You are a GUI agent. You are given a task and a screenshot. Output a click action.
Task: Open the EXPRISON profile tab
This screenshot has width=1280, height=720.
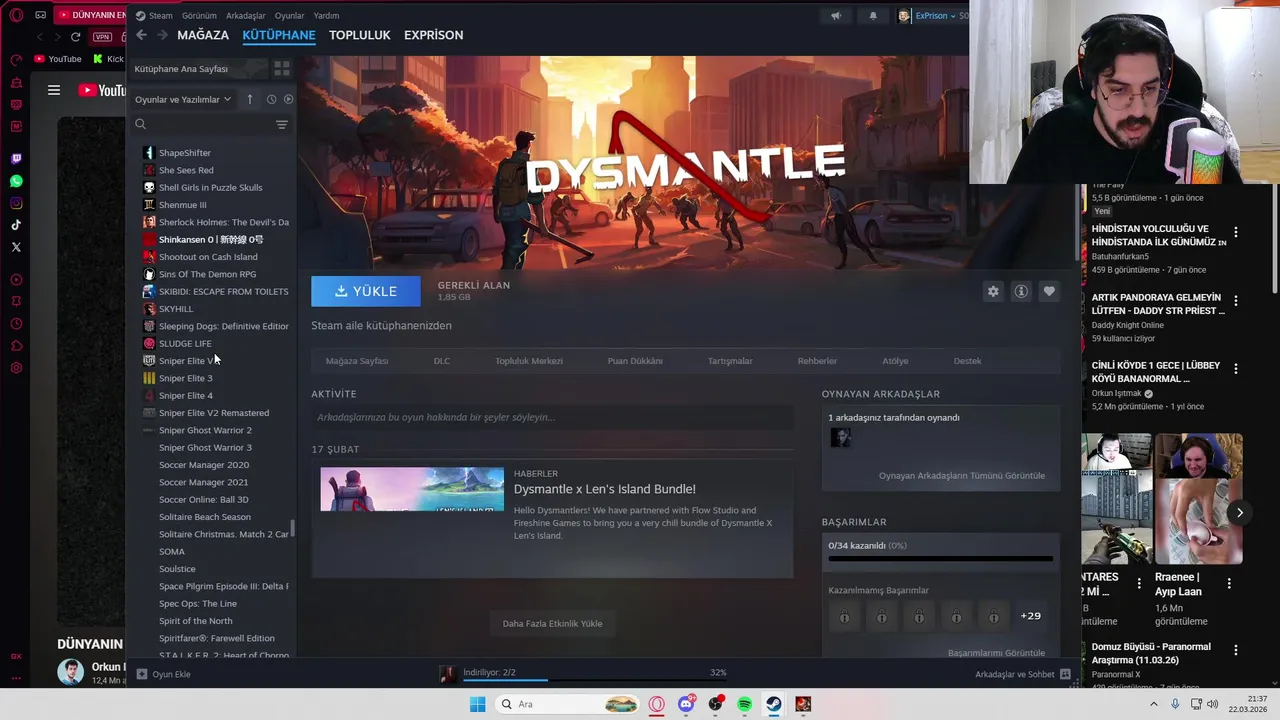(x=434, y=35)
